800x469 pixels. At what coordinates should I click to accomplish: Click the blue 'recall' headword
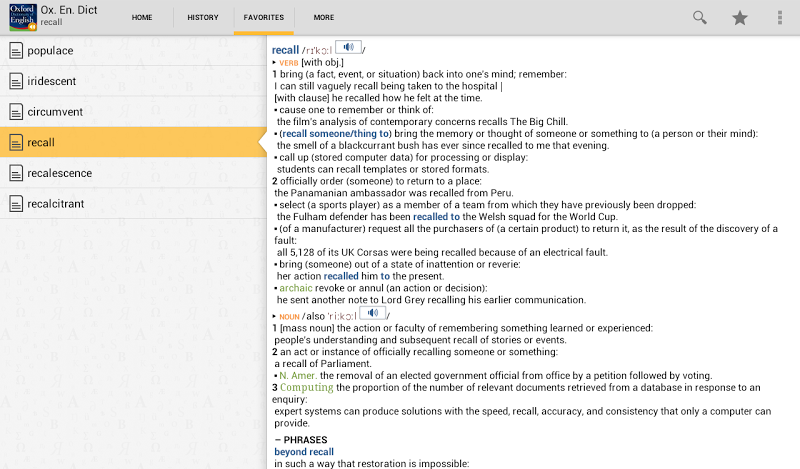(x=285, y=50)
